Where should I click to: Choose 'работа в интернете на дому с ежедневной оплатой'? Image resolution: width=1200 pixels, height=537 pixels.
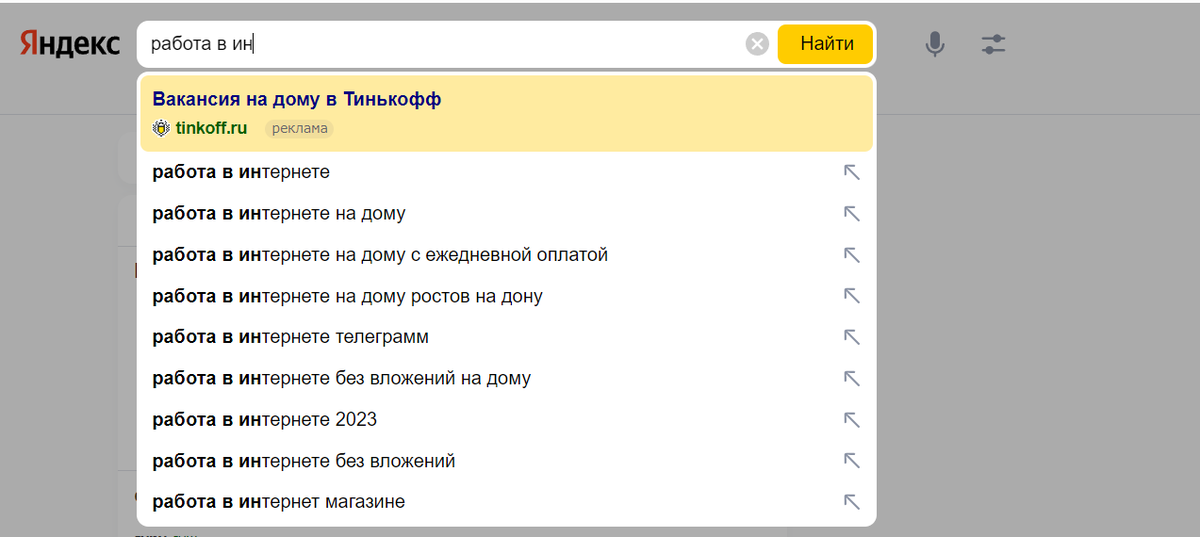(506, 255)
